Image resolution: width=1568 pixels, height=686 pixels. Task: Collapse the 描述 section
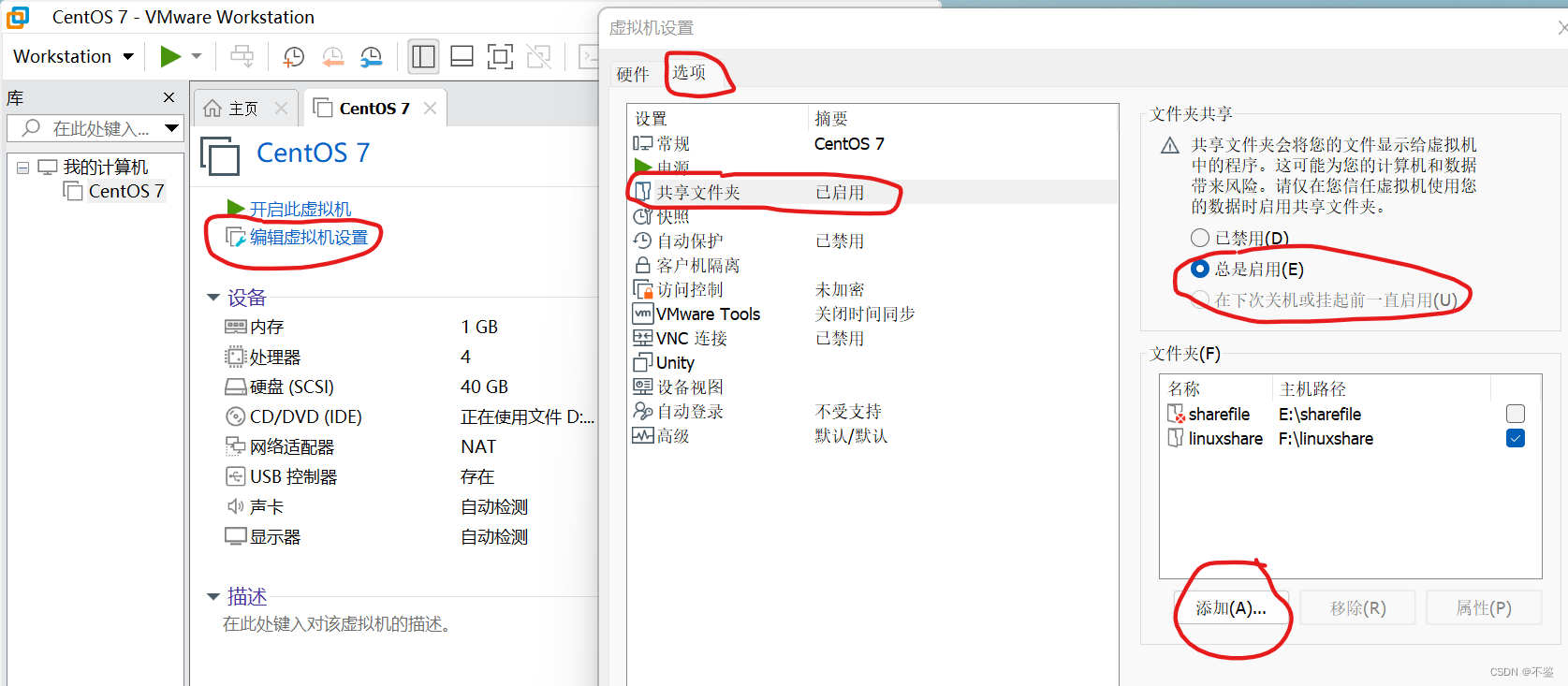[x=212, y=596]
